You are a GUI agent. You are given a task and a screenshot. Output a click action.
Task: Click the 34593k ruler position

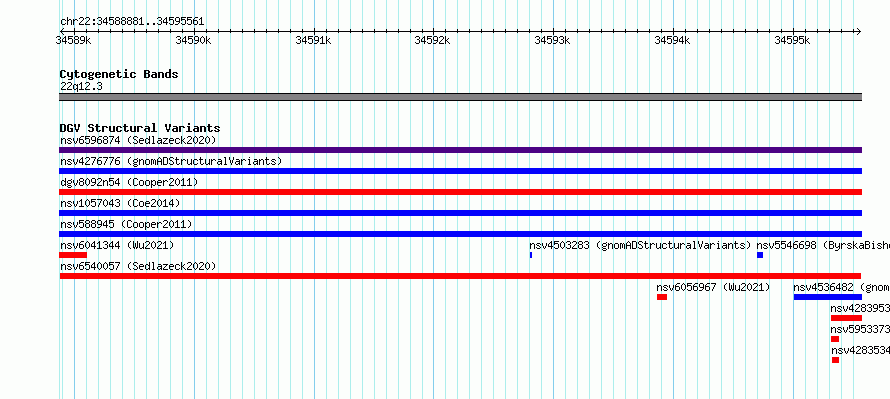[553, 40]
